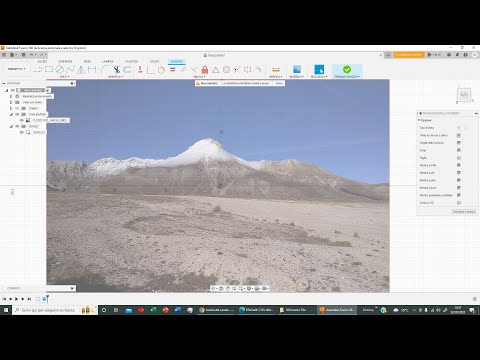Image resolution: width=480 pixels, height=360 pixels.
Task: Select the Fillet sketch tool
Action: point(106,69)
